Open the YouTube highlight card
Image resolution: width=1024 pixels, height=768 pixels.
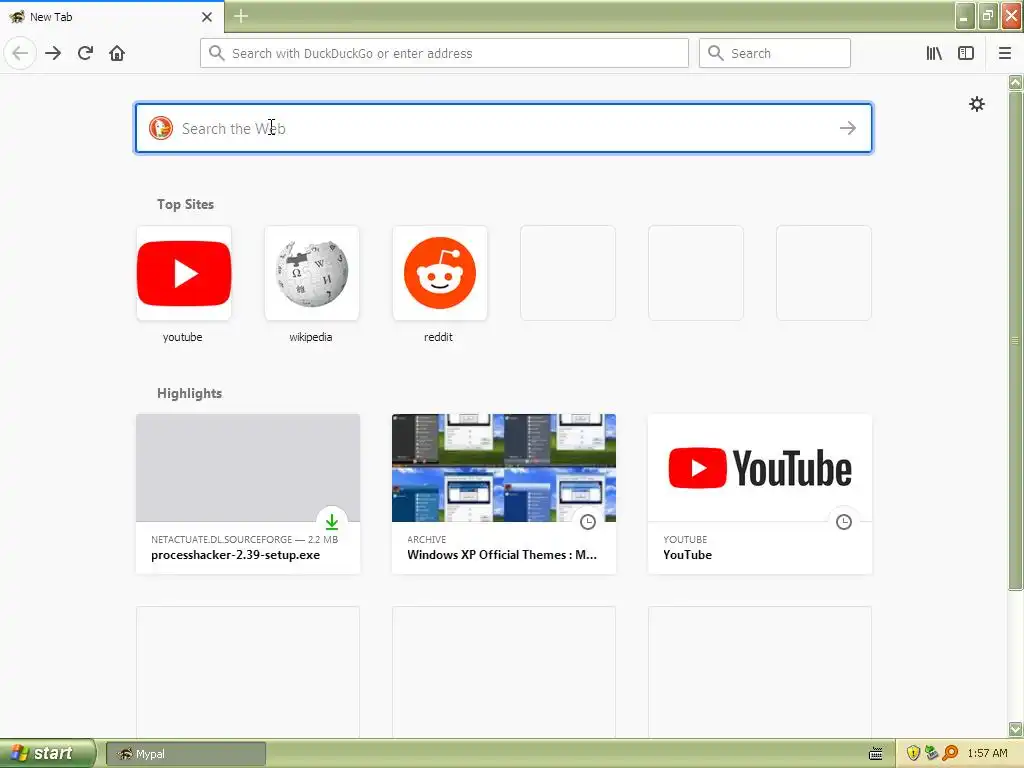tap(760, 494)
